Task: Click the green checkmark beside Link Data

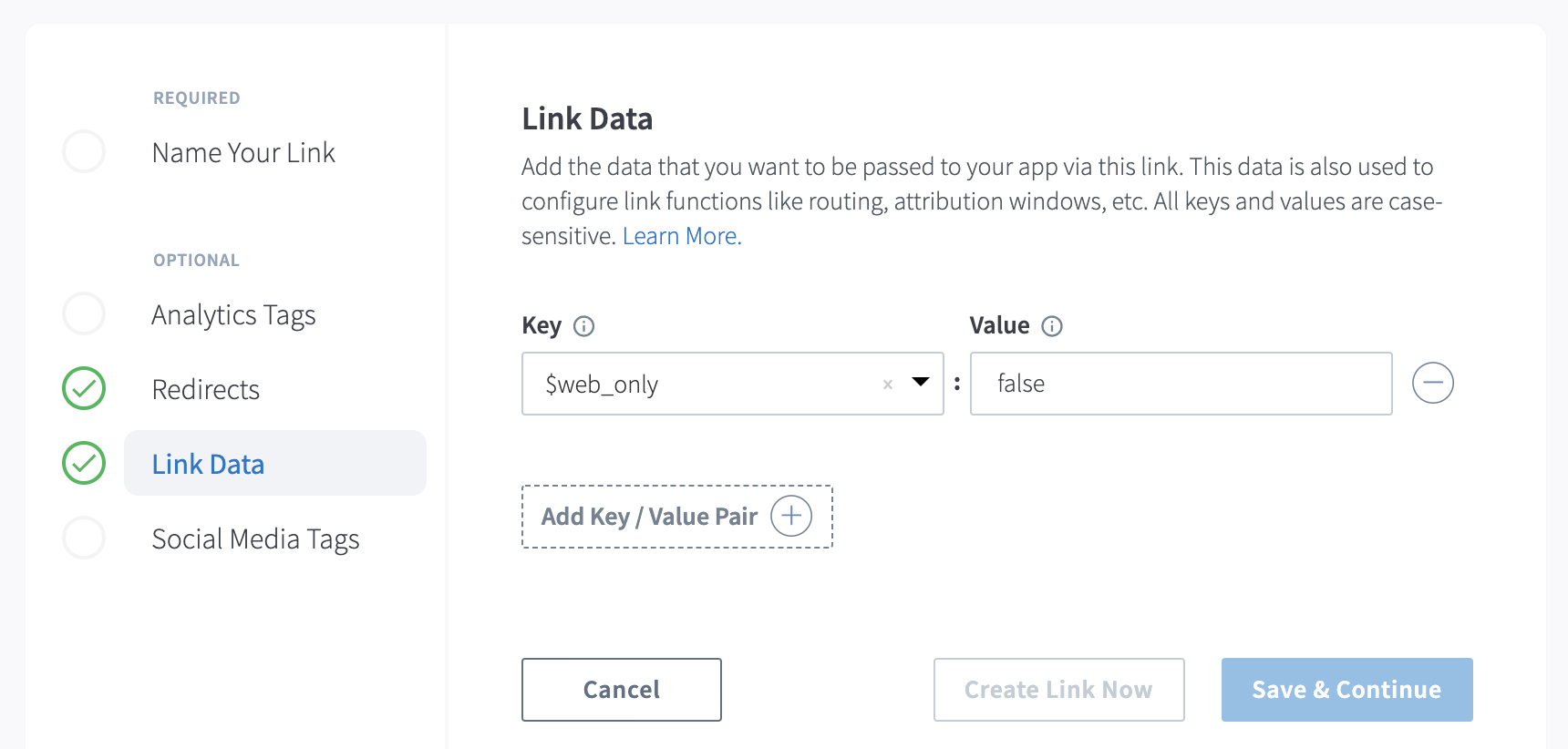Action: 84,463
